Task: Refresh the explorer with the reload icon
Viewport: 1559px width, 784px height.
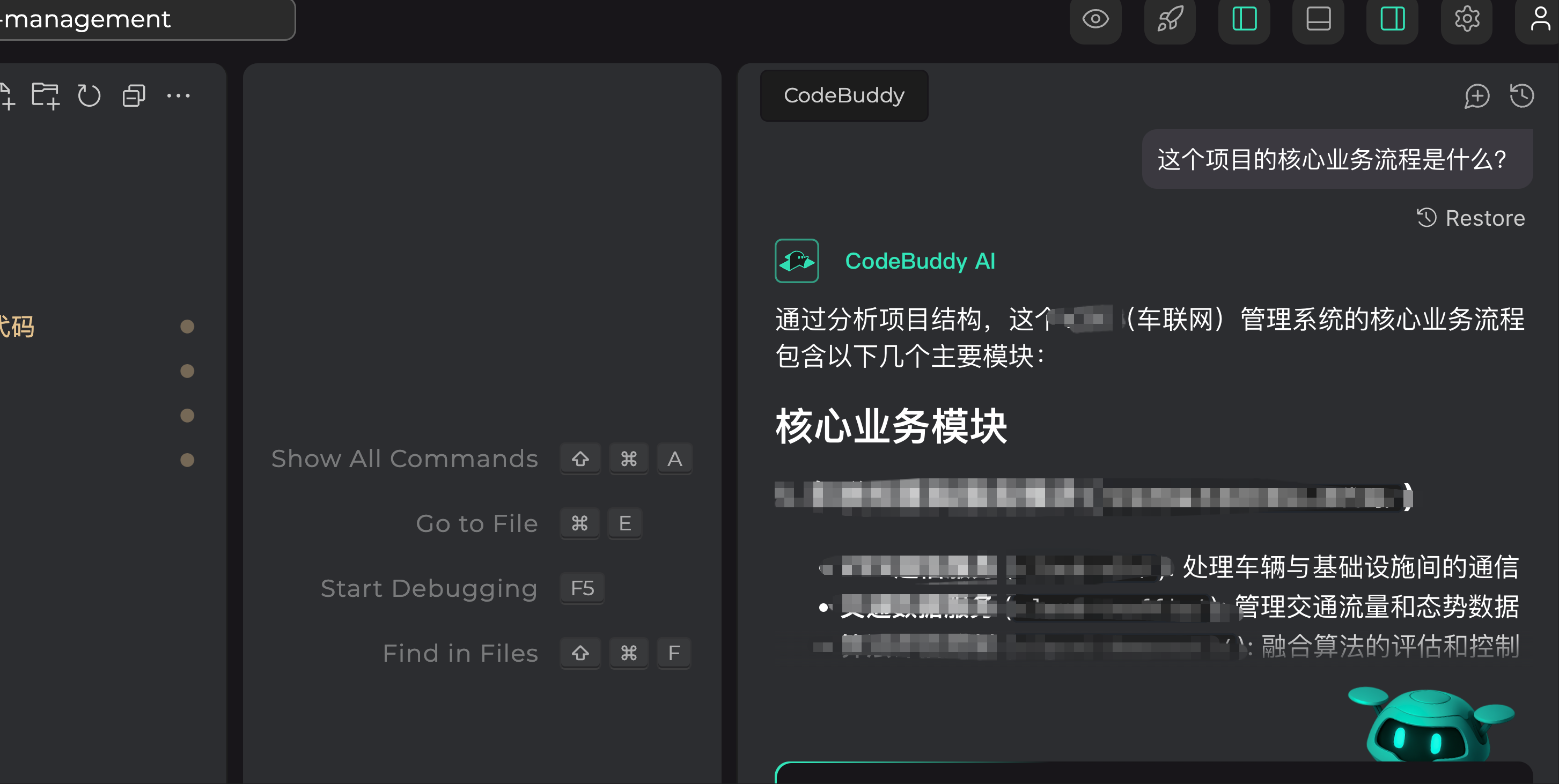Action: [x=89, y=95]
